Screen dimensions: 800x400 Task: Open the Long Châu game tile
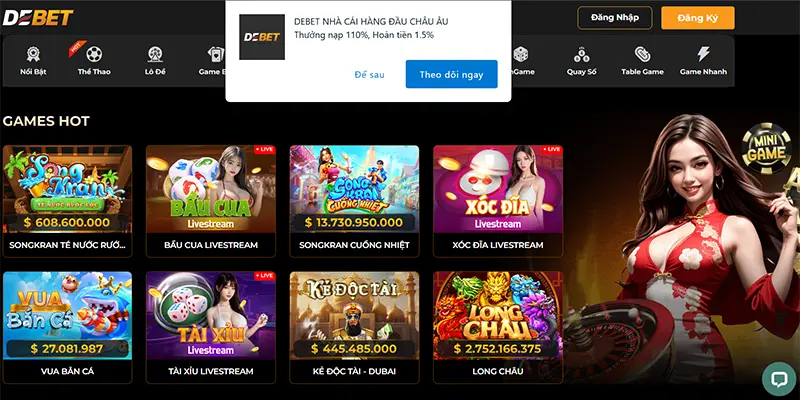click(x=498, y=327)
